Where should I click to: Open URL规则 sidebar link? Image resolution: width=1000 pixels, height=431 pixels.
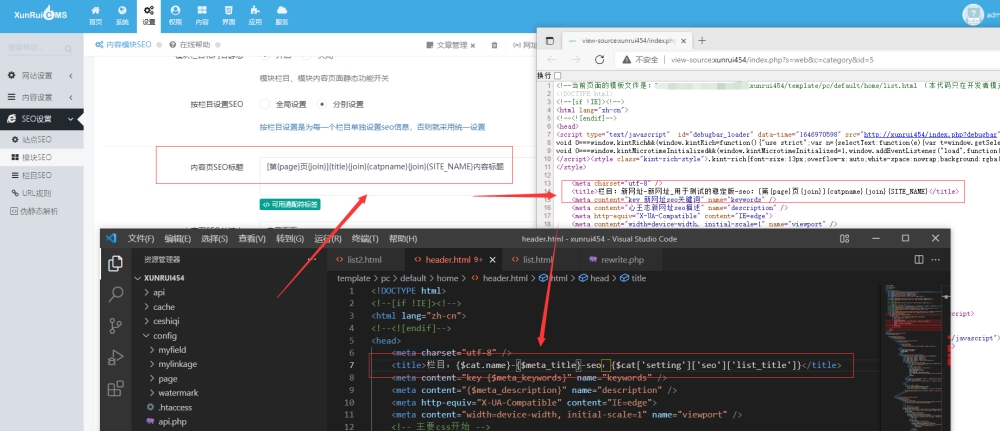[x=36, y=193]
